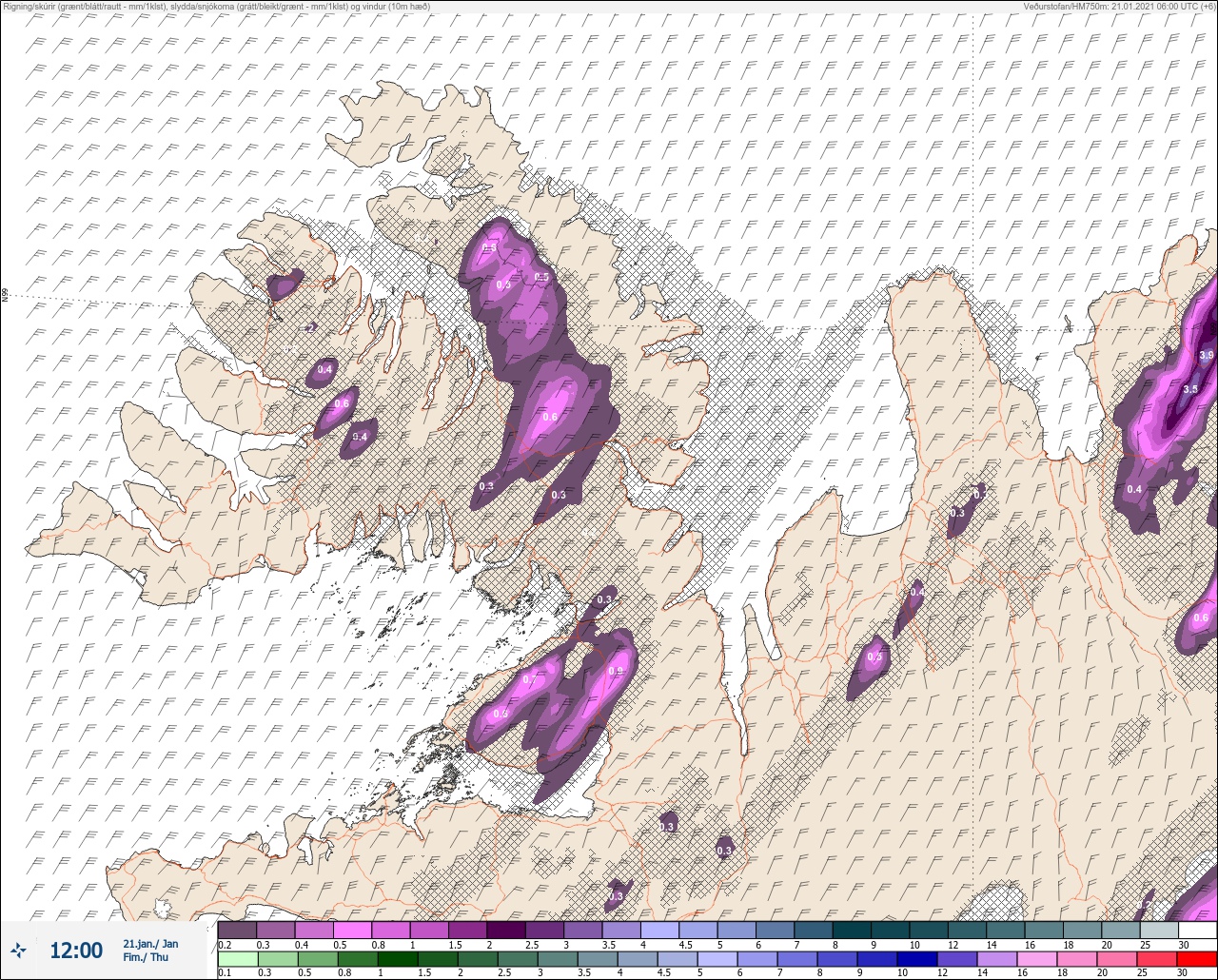Select the bright pink 0.5 swatch on snow scale
The image size is (1218, 980).
352,930
